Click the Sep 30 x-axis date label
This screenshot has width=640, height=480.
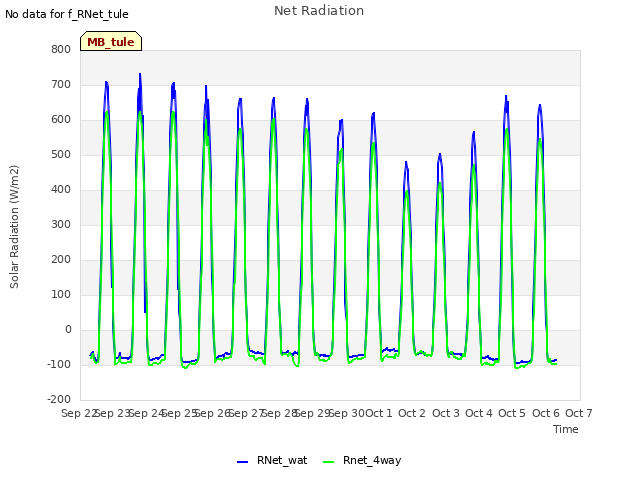coord(347,413)
